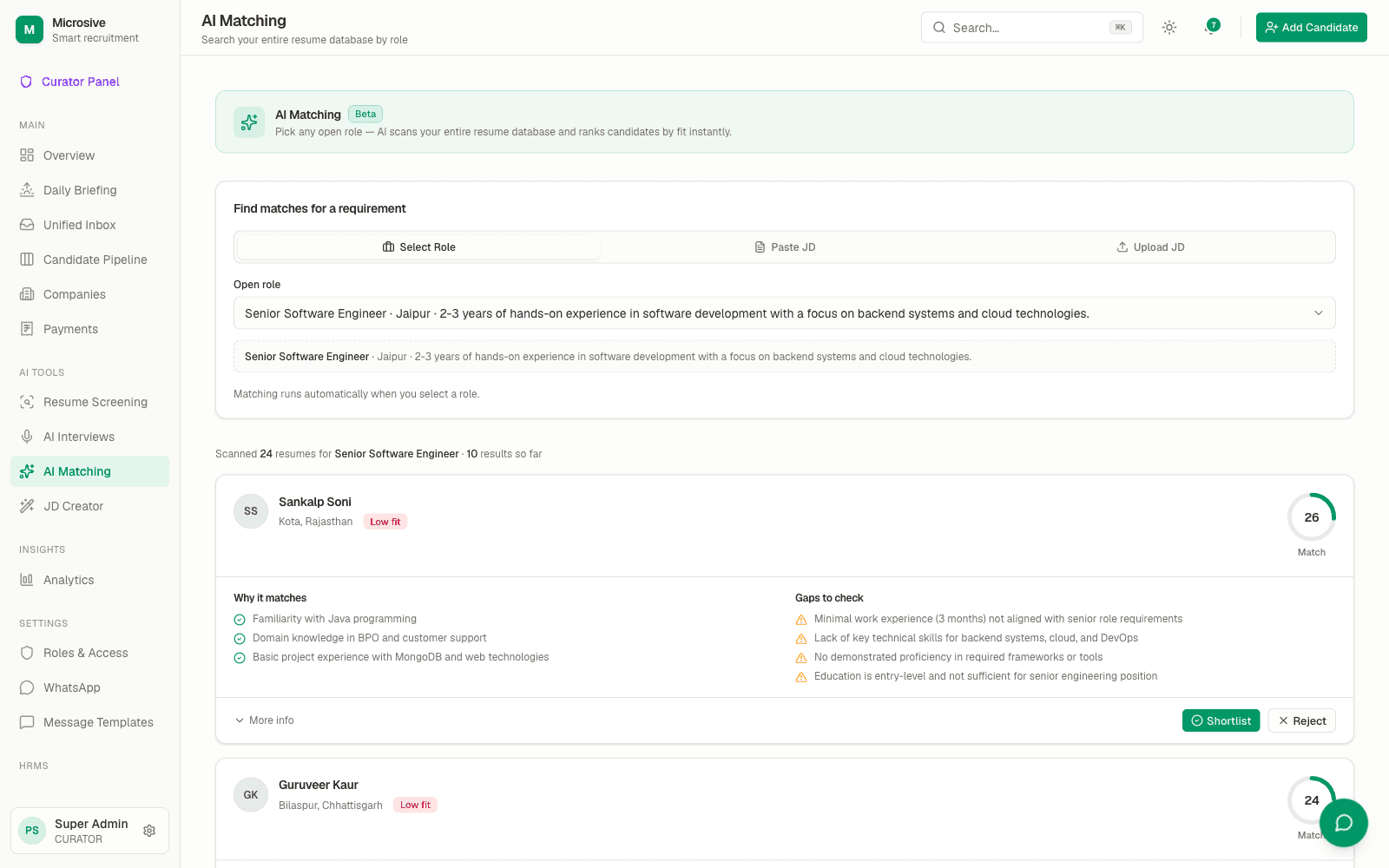
Task: Click the GK candidate avatar
Action: [x=251, y=795]
